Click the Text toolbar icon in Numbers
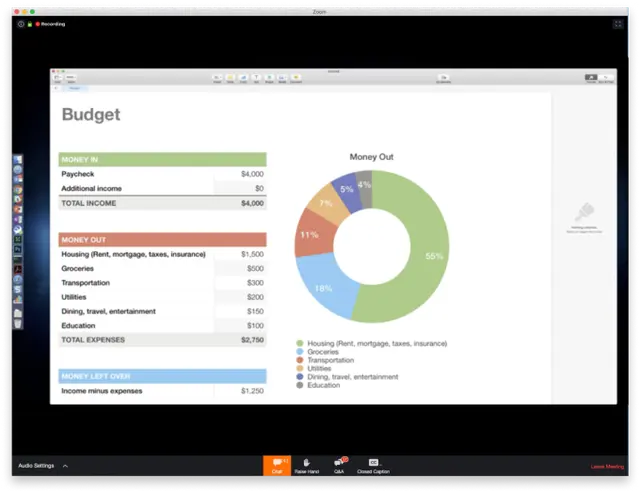The height and width of the screenshot is (491, 640). click(x=256, y=78)
